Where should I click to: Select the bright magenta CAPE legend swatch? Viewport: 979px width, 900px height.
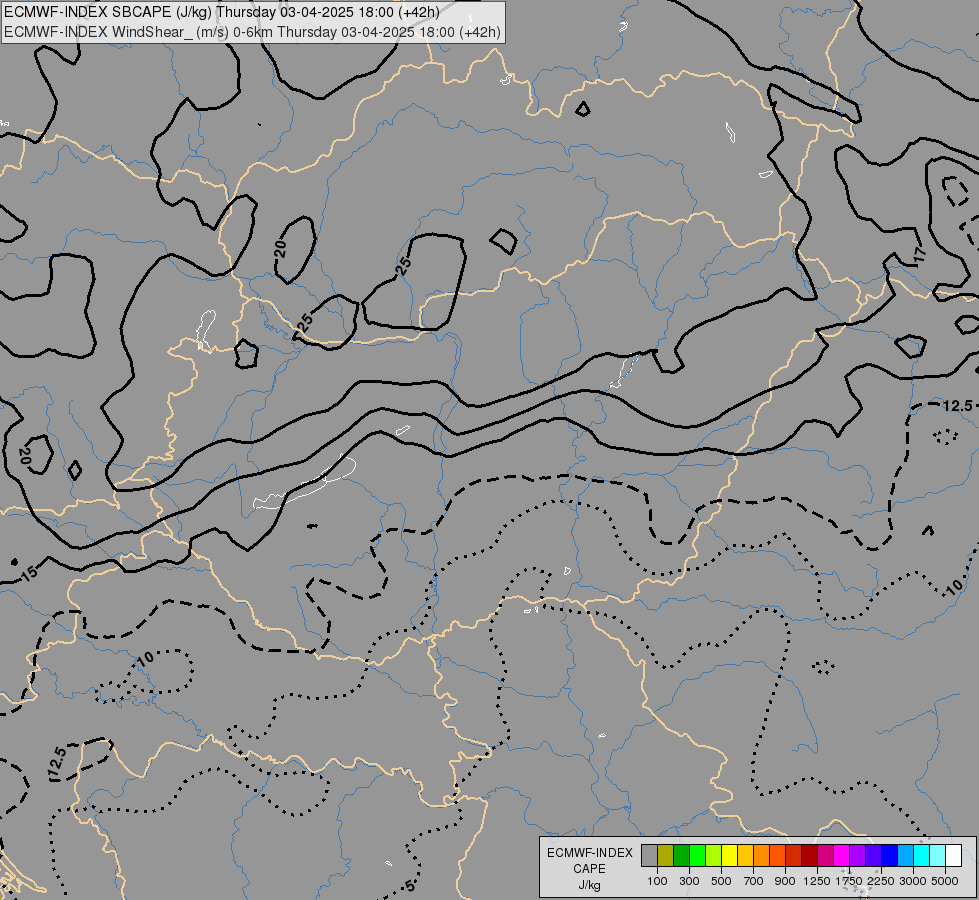coord(841,855)
